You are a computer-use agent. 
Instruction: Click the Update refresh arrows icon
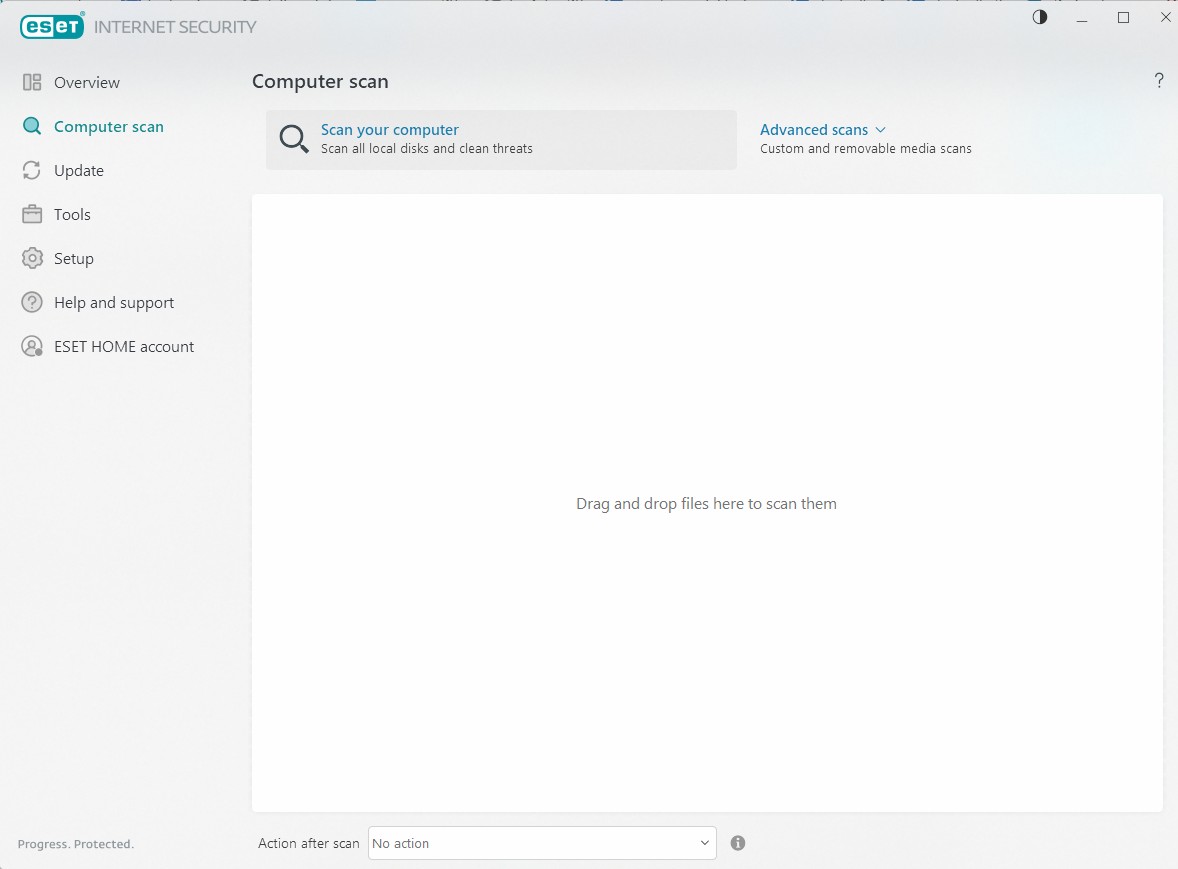(32, 170)
